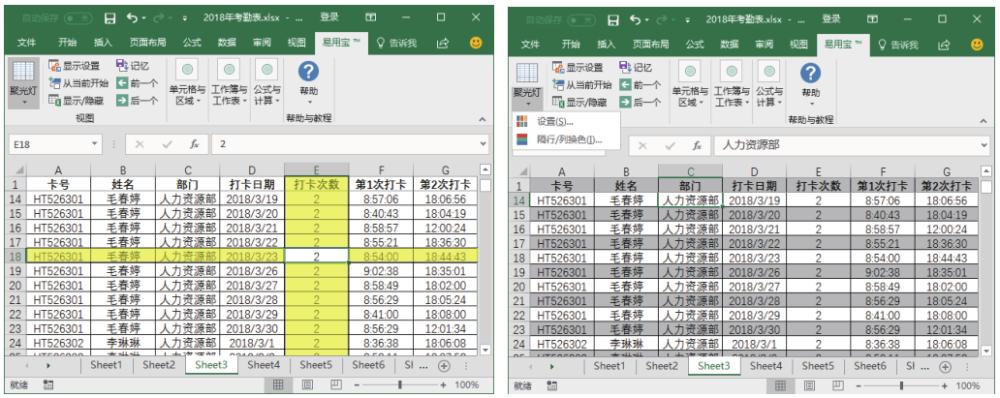1000x398 pixels.
Task: Select Sheet6 tab in right window
Action: (870, 365)
